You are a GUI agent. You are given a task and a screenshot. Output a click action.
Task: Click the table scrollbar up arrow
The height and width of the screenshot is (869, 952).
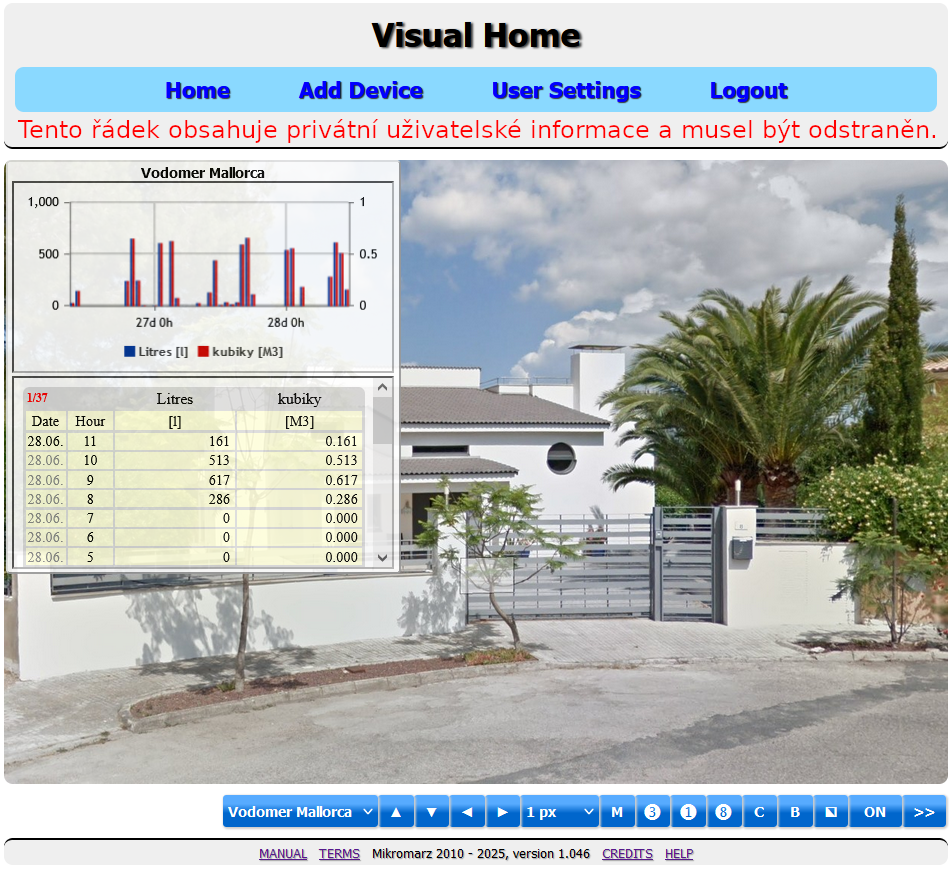[x=382, y=387]
